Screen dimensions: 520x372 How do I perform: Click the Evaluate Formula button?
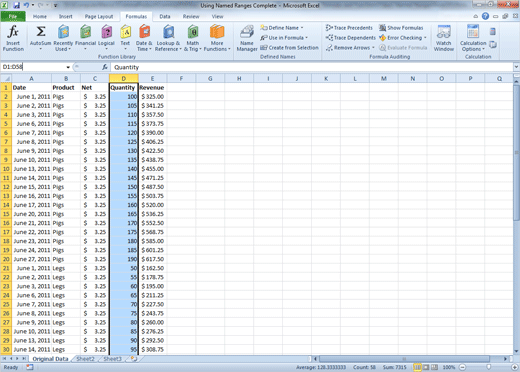403,48
